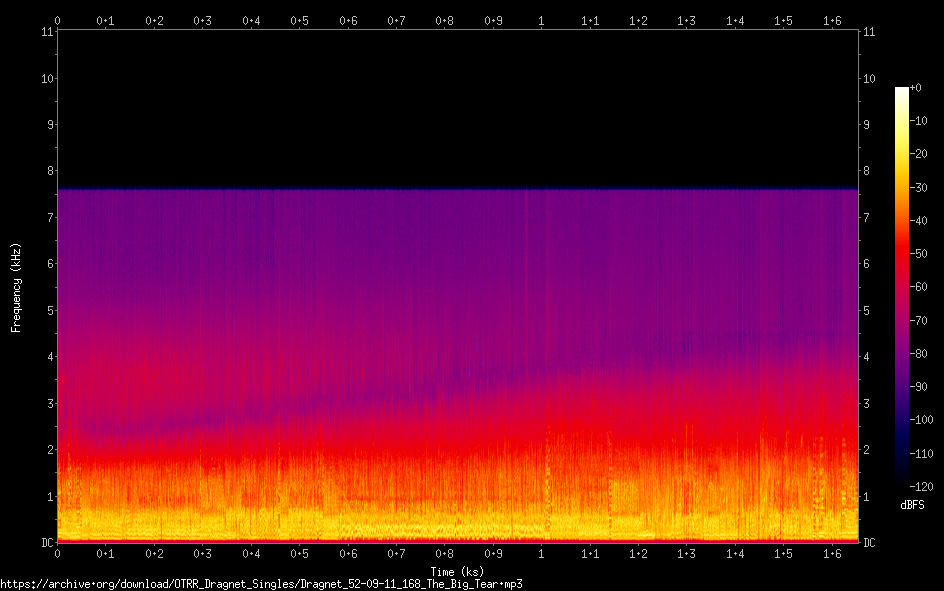Select the "Frequency (kHz)" axis label
This screenshot has width=944, height=591.
16,286
